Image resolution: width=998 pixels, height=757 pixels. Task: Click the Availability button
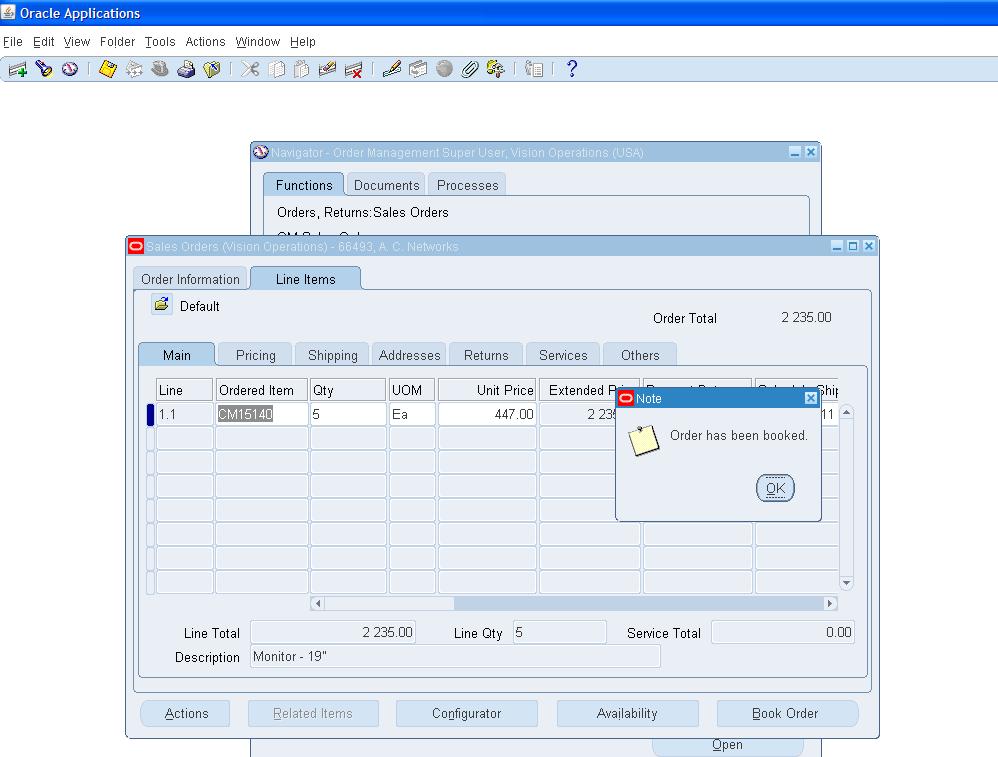coord(627,713)
